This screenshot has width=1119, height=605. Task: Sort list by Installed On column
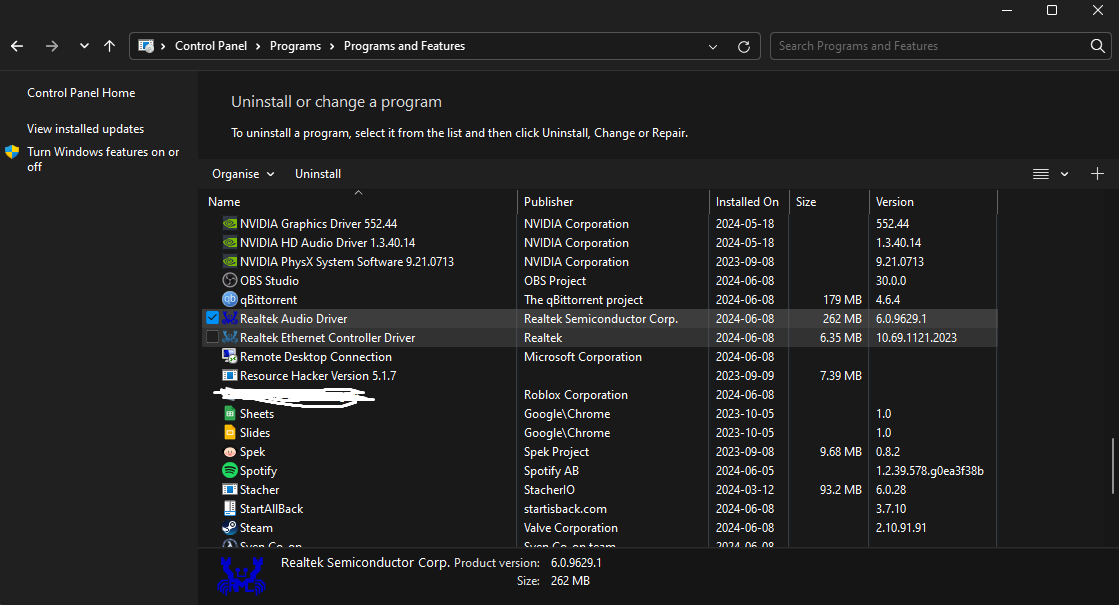[x=747, y=202]
